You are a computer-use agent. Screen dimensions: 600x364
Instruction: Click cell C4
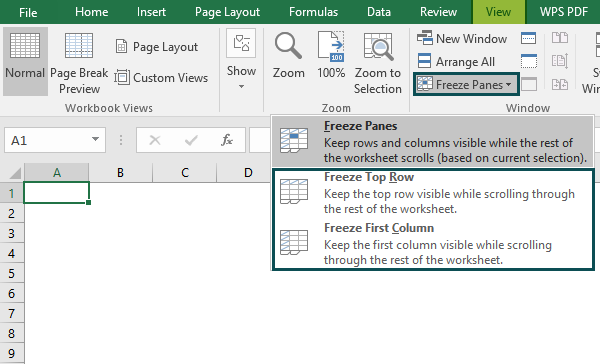point(185,253)
